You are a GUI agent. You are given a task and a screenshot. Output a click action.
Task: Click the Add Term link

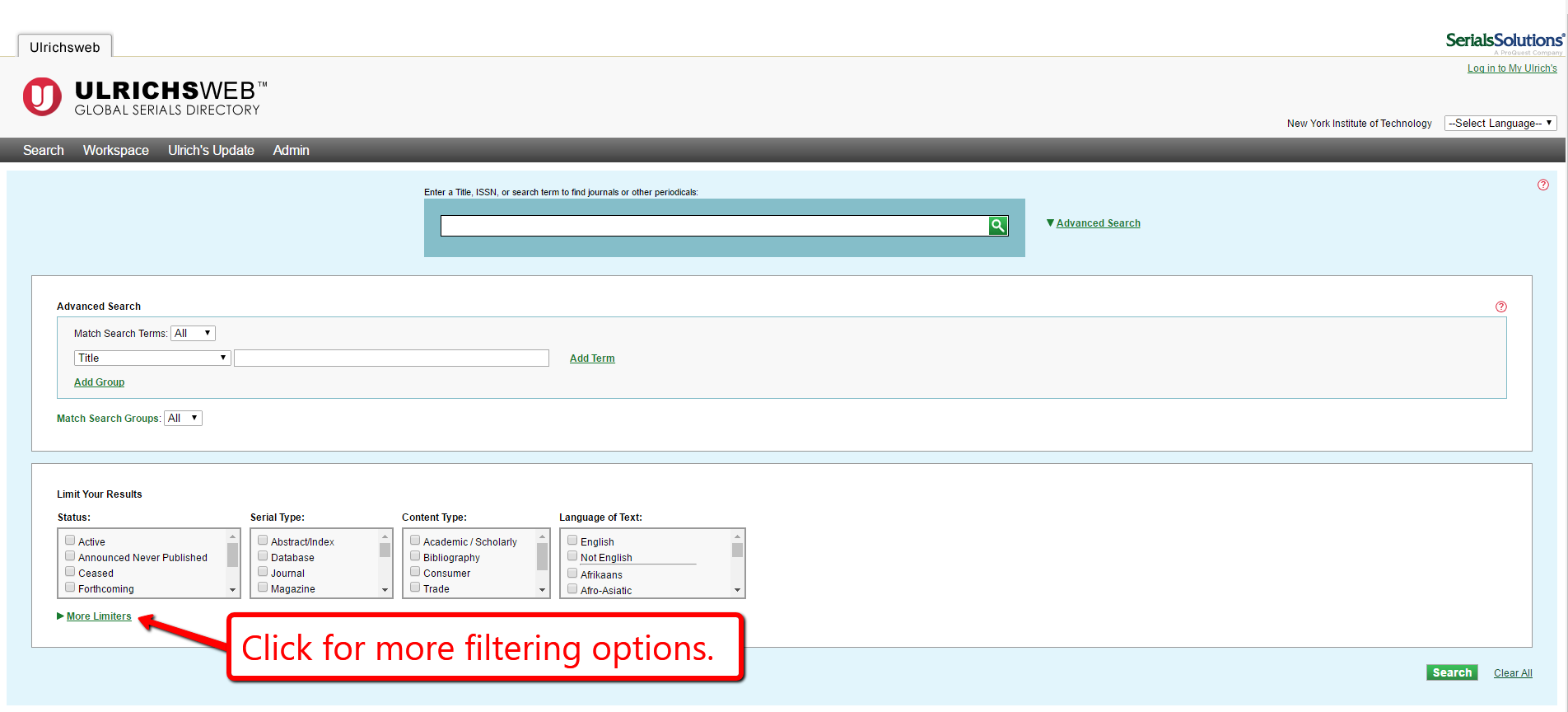[x=592, y=358]
